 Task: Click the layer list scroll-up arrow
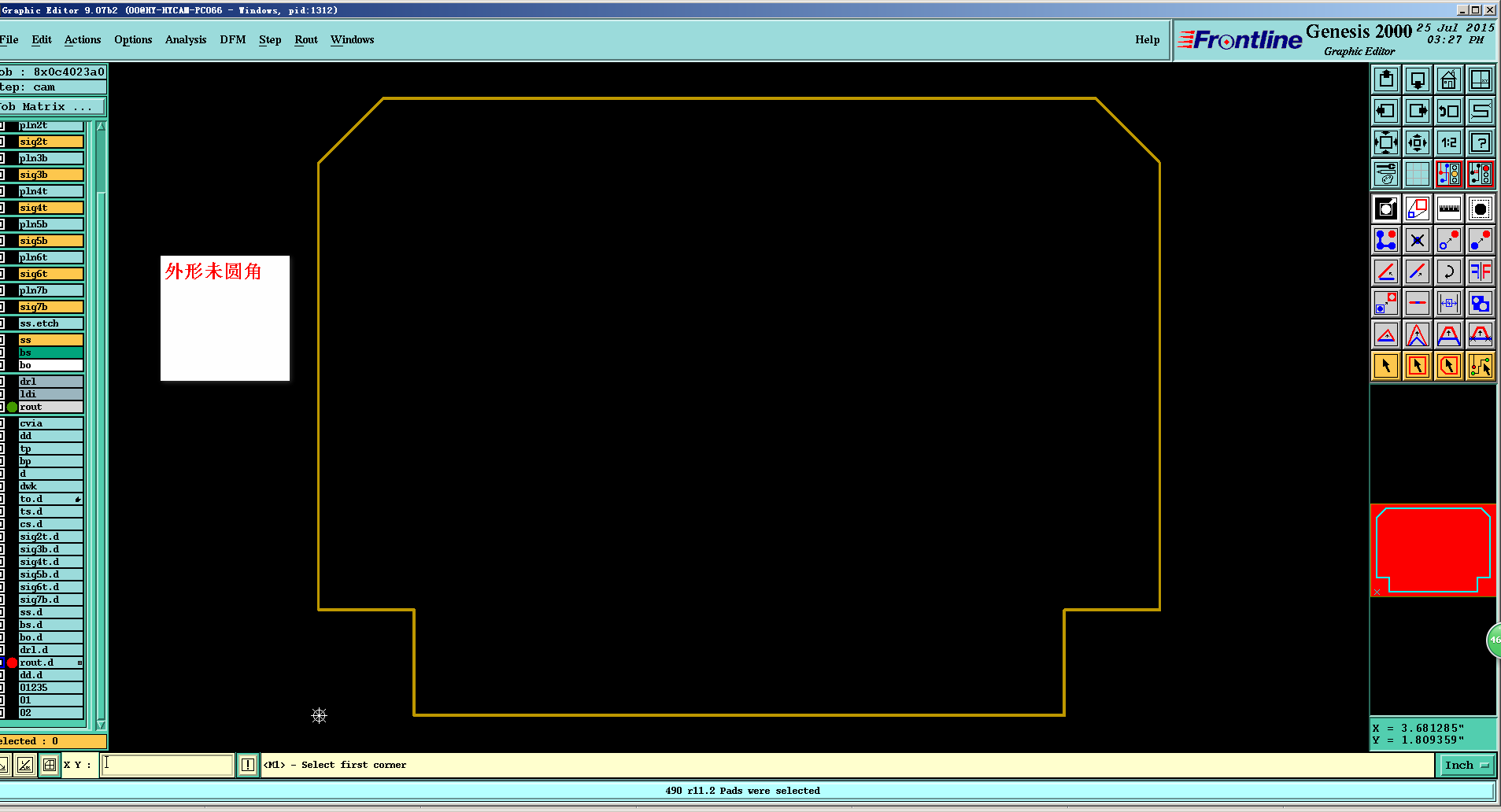101,126
